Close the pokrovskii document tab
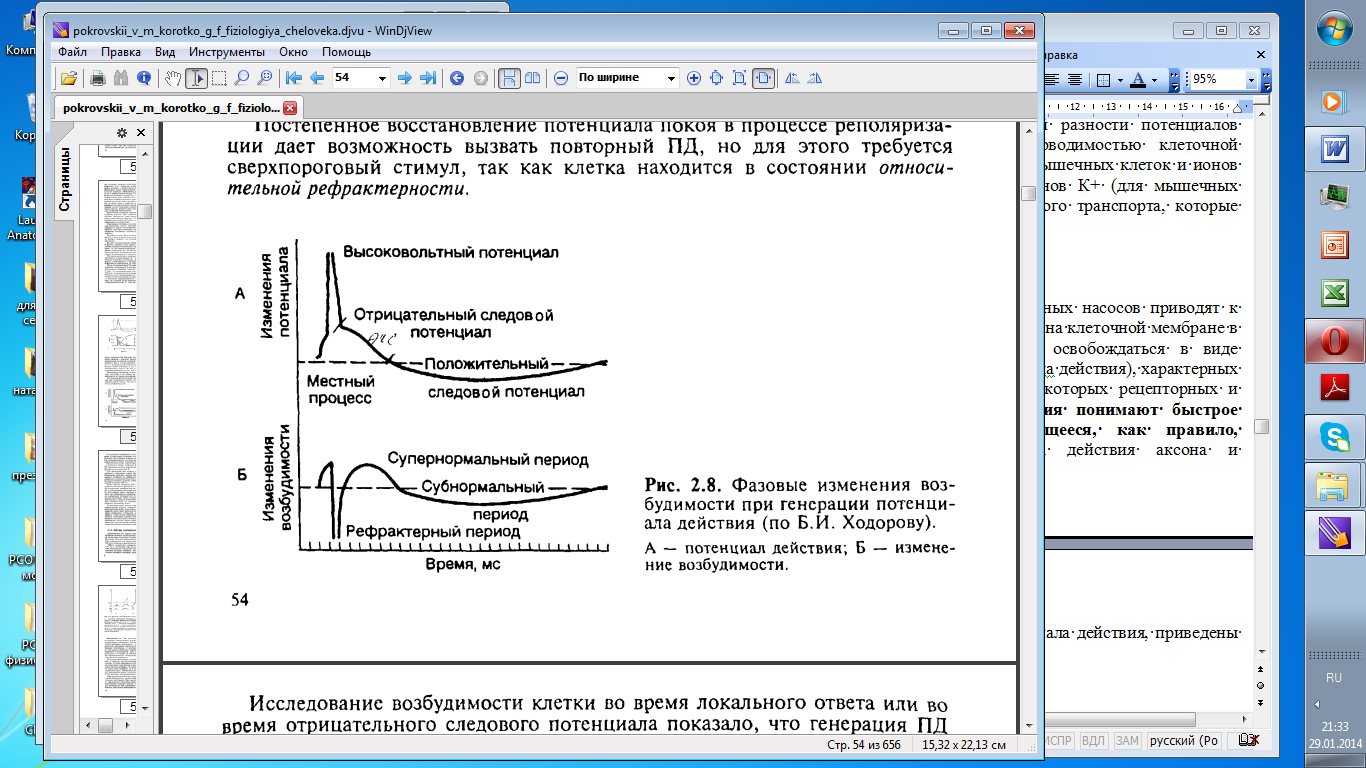 click(290, 108)
